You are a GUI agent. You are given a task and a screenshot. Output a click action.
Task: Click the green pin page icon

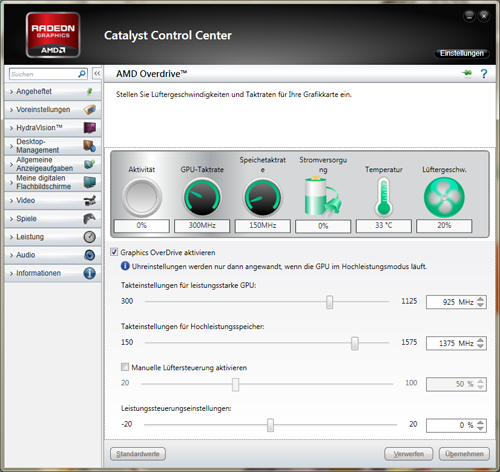pos(467,73)
